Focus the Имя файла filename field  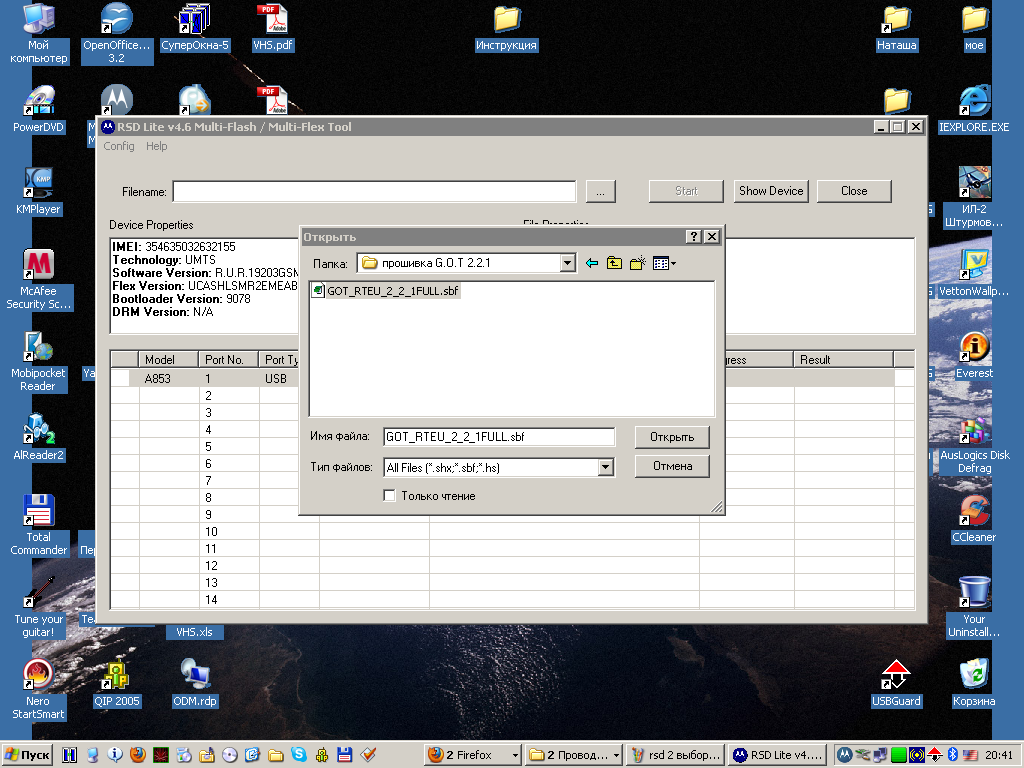(x=499, y=437)
